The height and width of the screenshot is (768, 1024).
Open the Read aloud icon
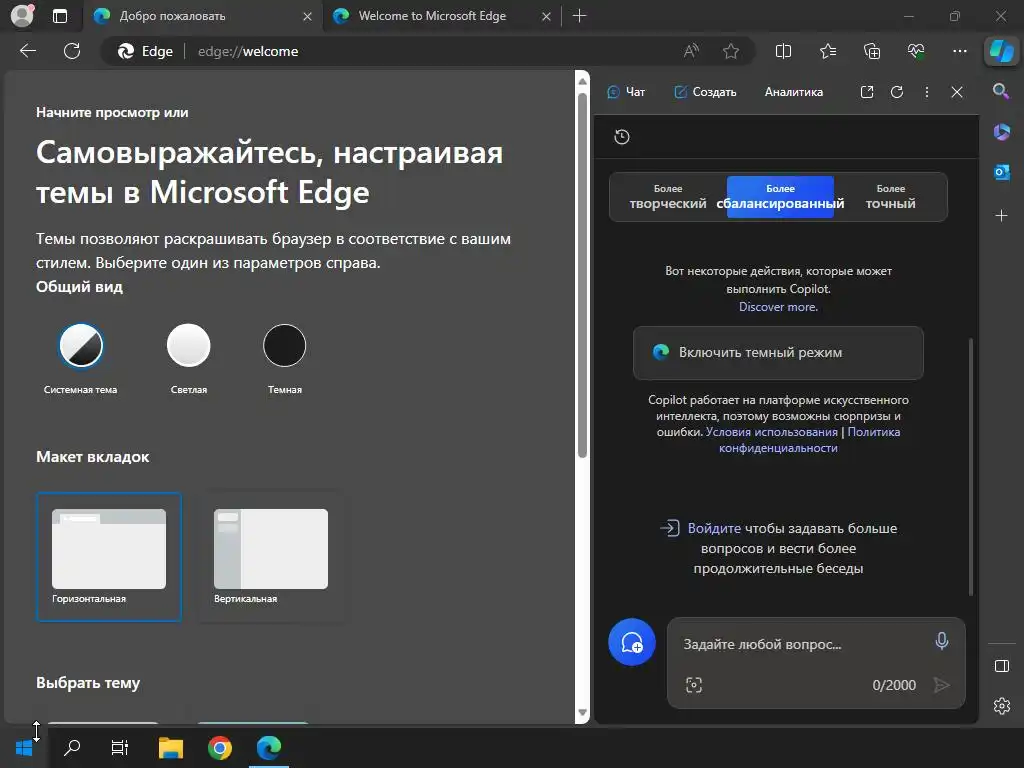(691, 51)
